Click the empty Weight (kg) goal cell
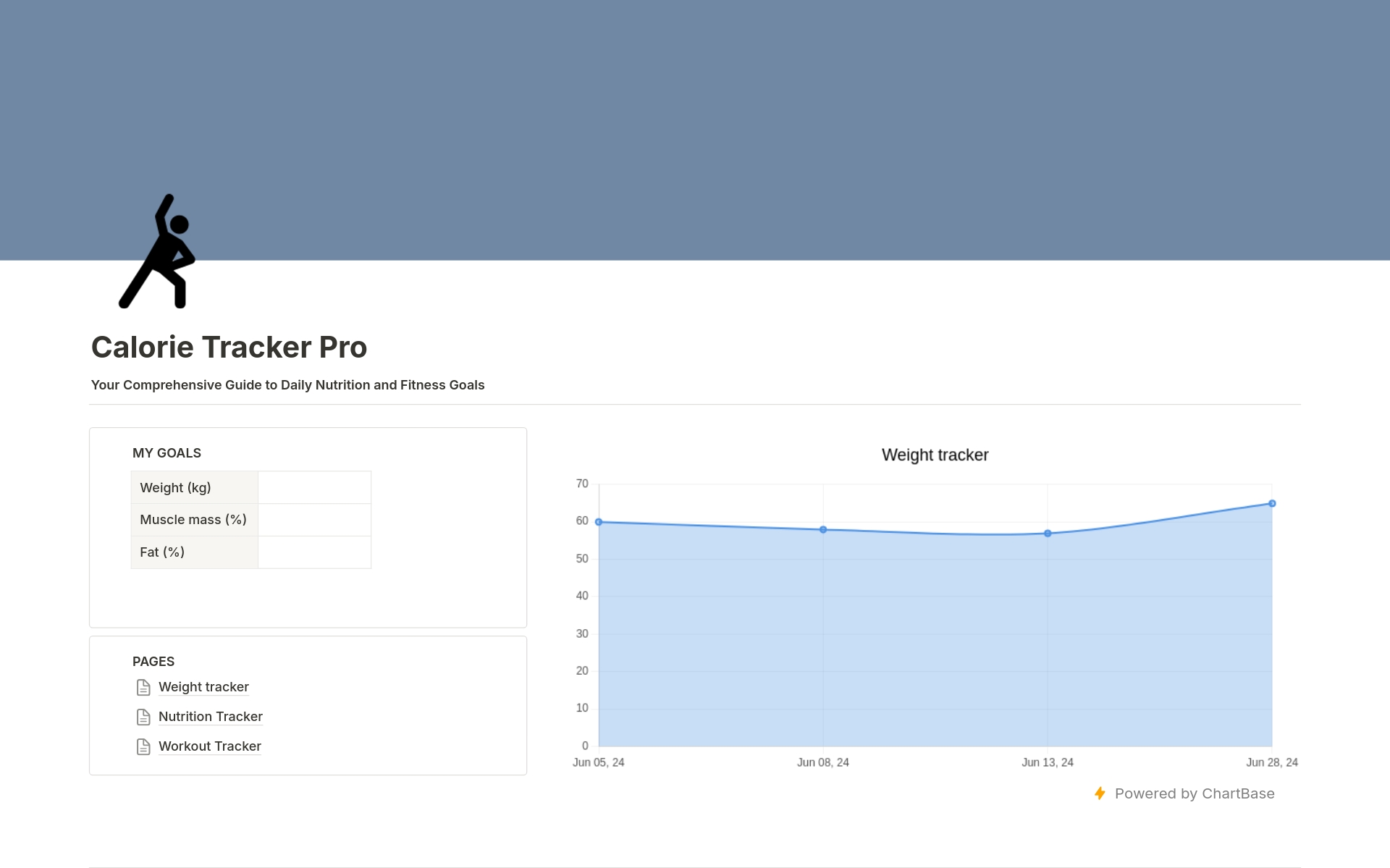Image resolution: width=1390 pixels, height=868 pixels. coord(314,487)
